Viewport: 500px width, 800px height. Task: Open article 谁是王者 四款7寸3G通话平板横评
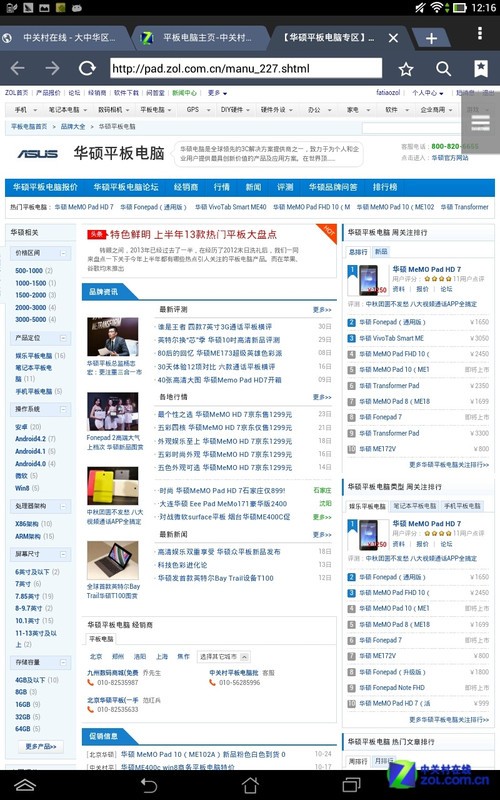tap(215, 327)
